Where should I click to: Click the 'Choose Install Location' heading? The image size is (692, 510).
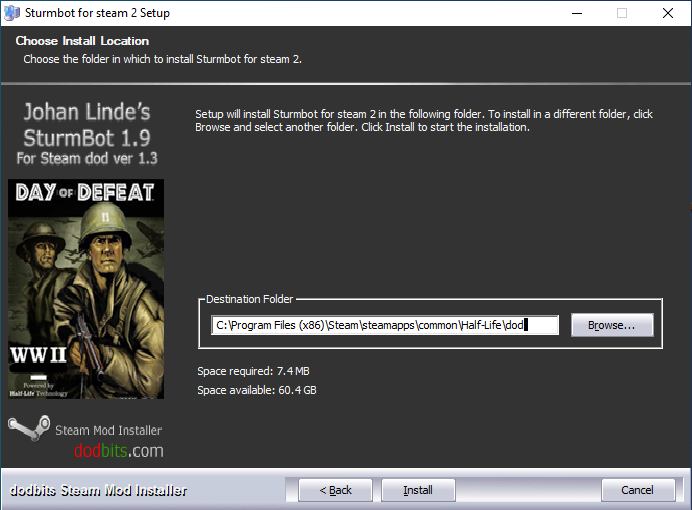click(82, 41)
